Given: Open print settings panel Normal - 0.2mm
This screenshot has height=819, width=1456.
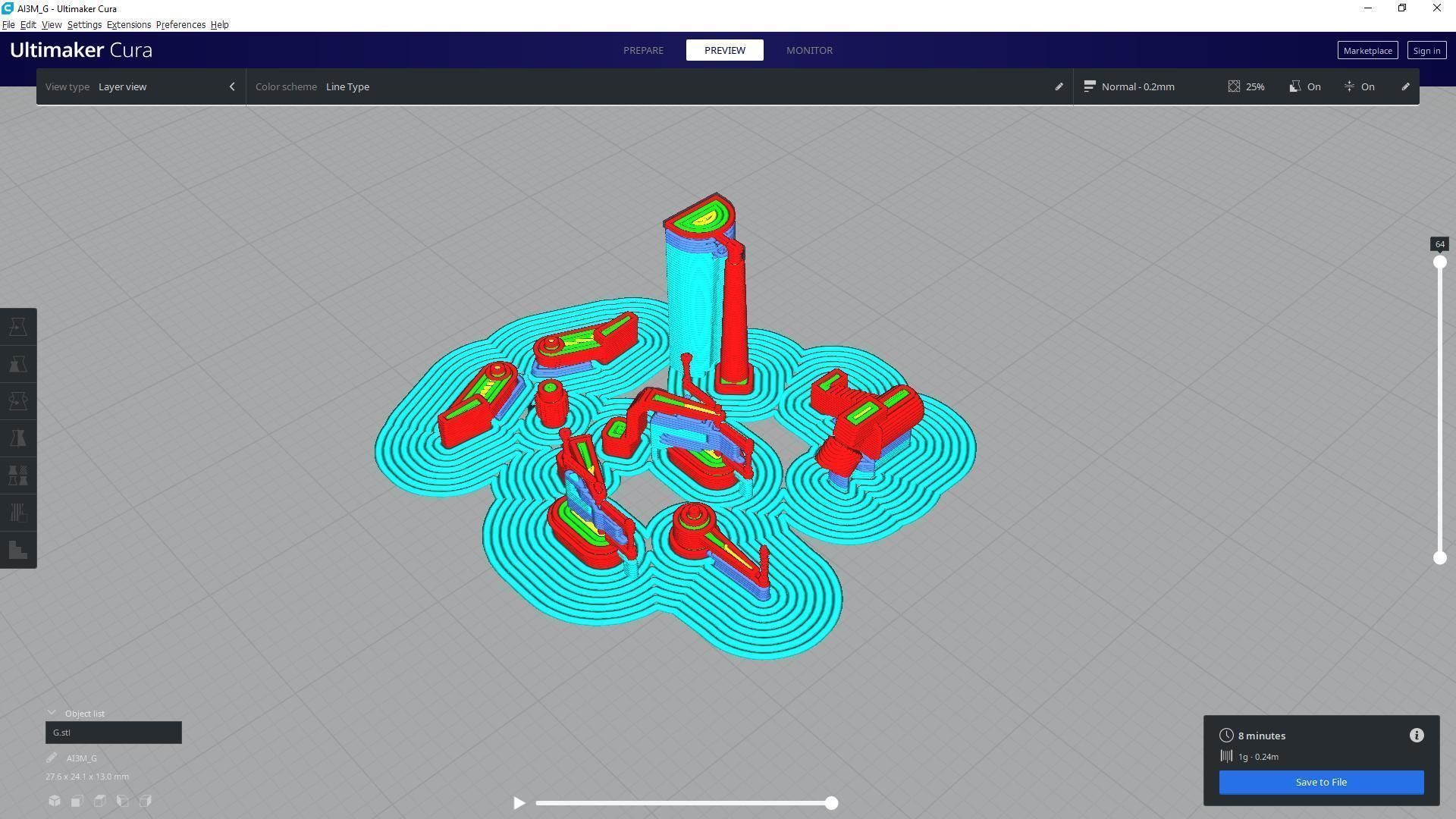Looking at the screenshot, I should click(x=1137, y=86).
